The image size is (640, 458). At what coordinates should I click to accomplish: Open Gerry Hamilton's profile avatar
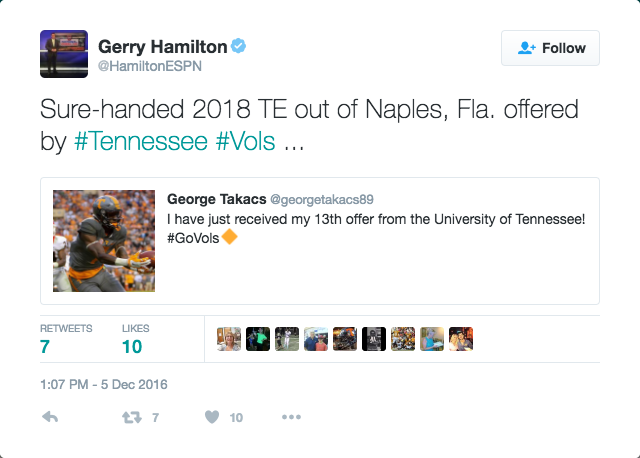click(64, 54)
